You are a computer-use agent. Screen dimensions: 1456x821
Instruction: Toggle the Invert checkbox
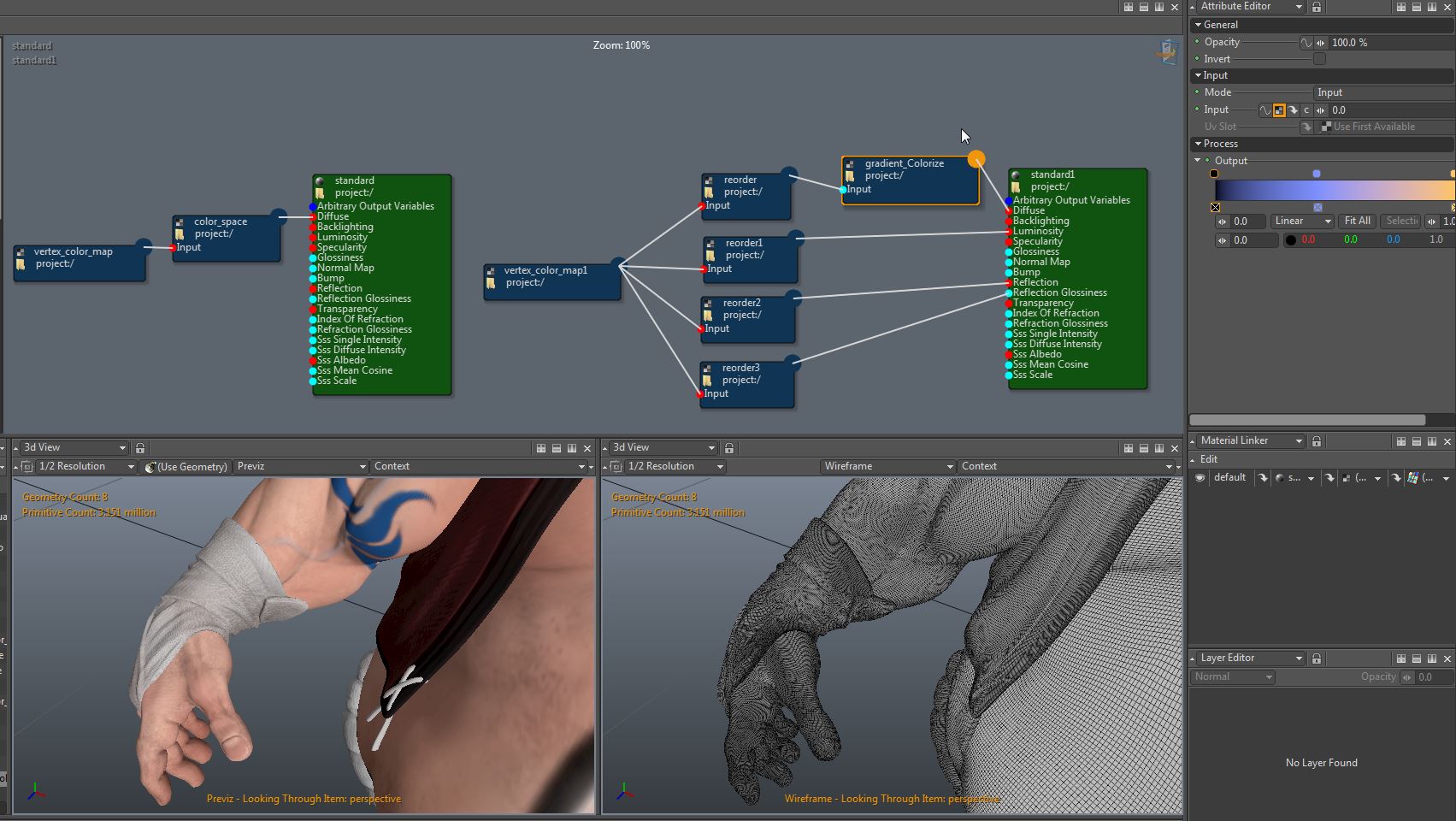click(1319, 59)
